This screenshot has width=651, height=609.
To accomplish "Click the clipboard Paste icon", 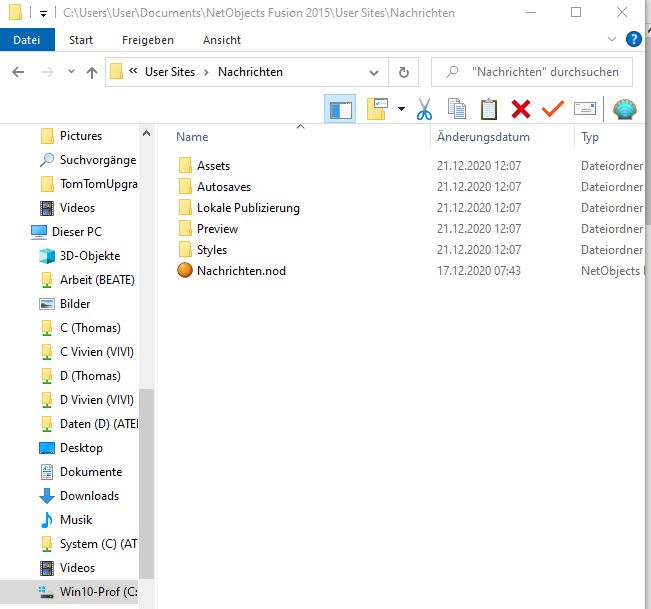I will pyautogui.click(x=488, y=109).
